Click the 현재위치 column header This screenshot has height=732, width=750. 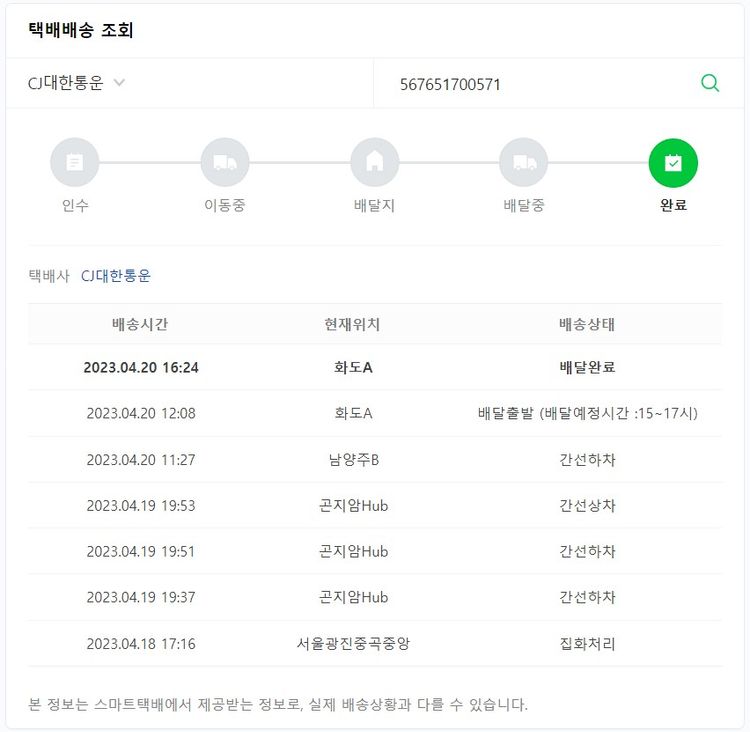click(352, 324)
